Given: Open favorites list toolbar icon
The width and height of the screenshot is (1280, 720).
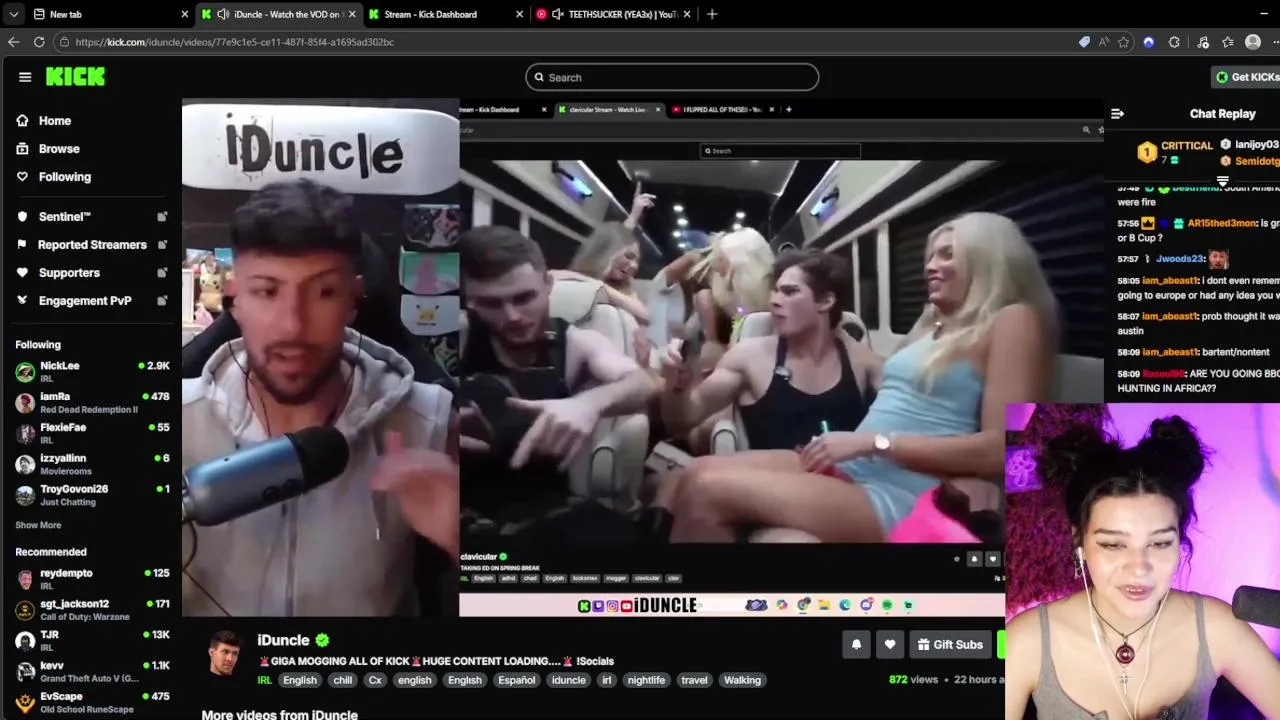Looking at the screenshot, I should [x=1227, y=42].
